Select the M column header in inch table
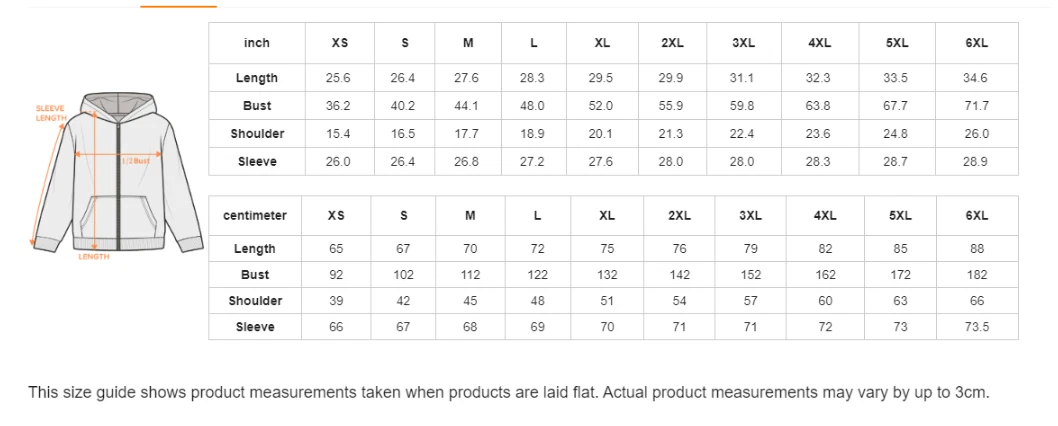The height and width of the screenshot is (426, 1058). pos(468,43)
